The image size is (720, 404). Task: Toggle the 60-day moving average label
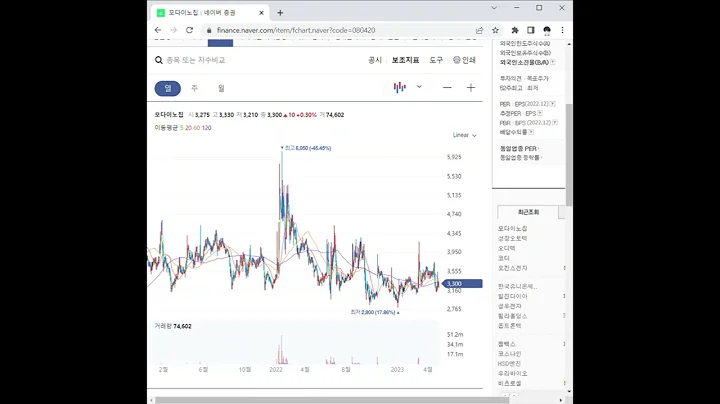pyautogui.click(x=197, y=128)
